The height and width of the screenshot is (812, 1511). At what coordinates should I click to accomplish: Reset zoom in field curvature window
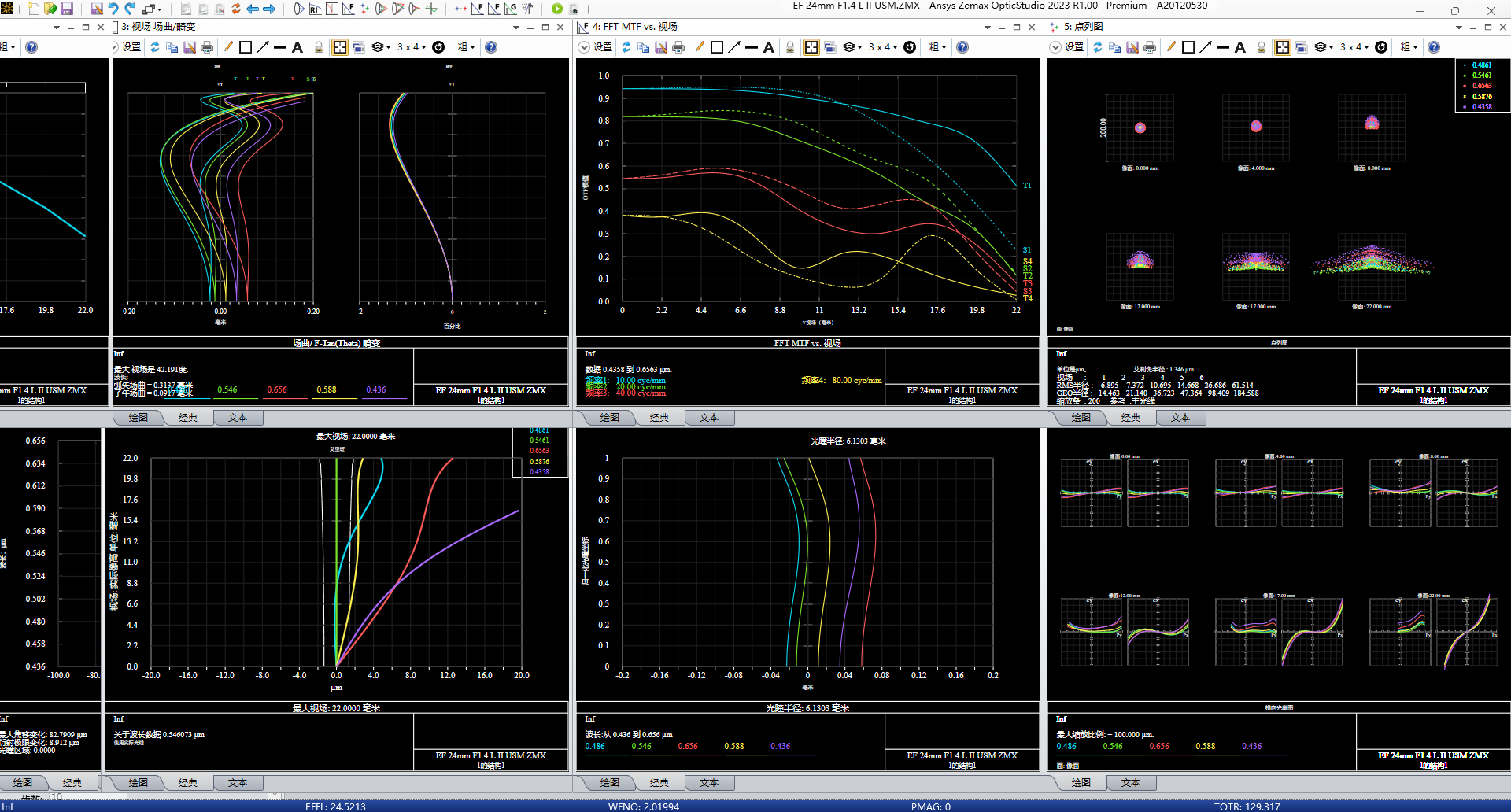click(438, 47)
